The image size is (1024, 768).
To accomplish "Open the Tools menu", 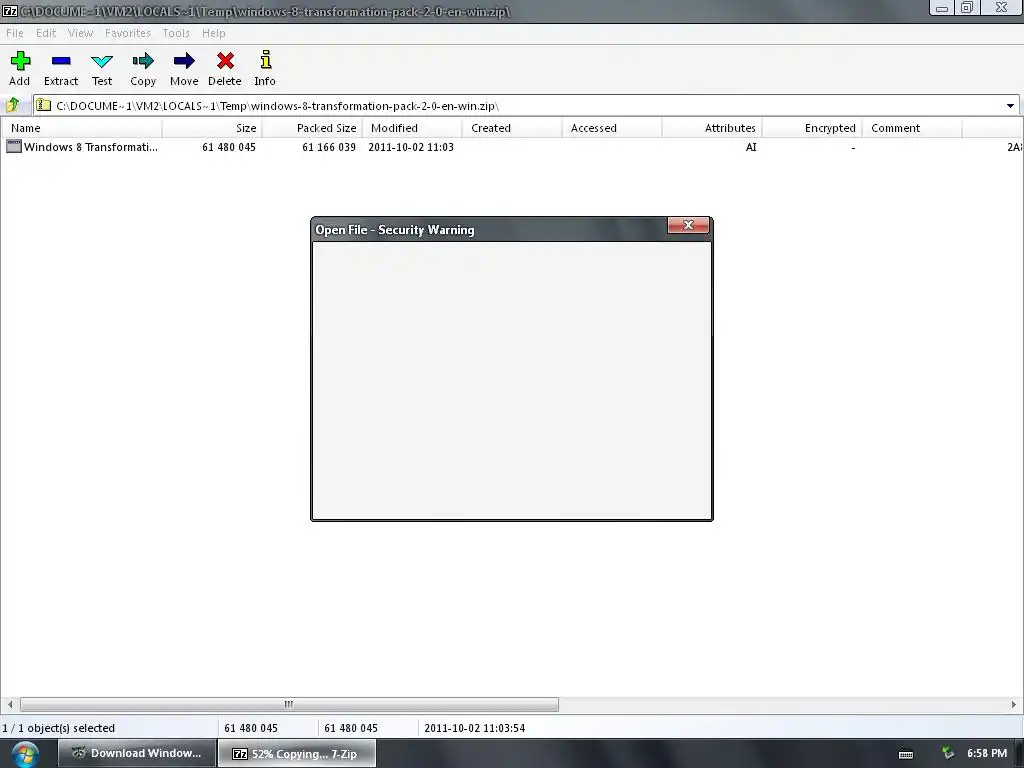I will click(176, 33).
